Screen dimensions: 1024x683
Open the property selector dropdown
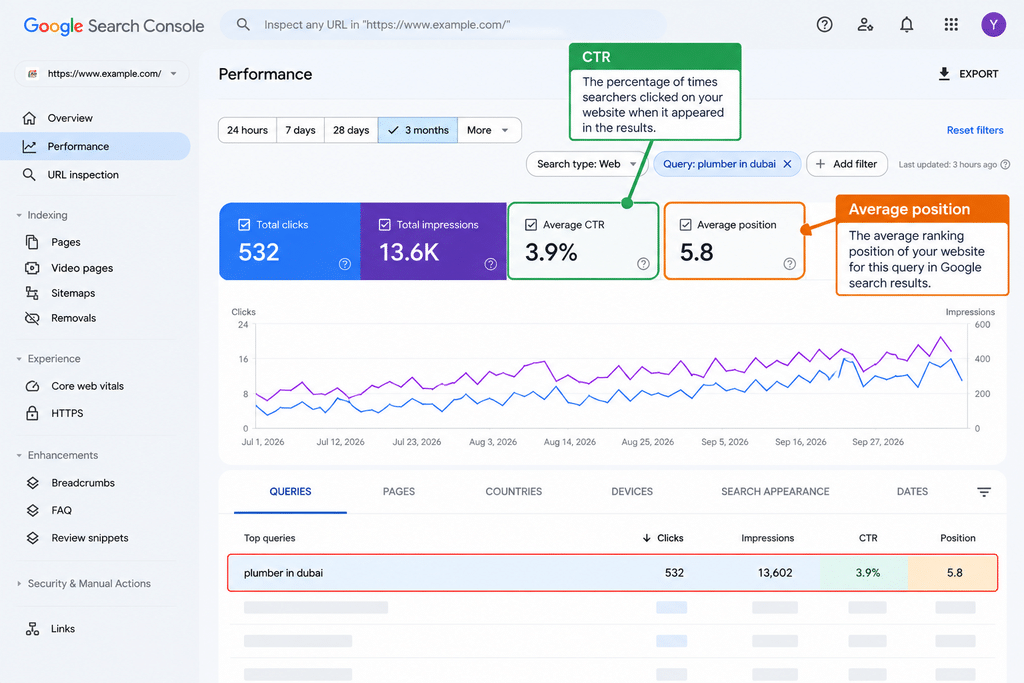point(102,74)
